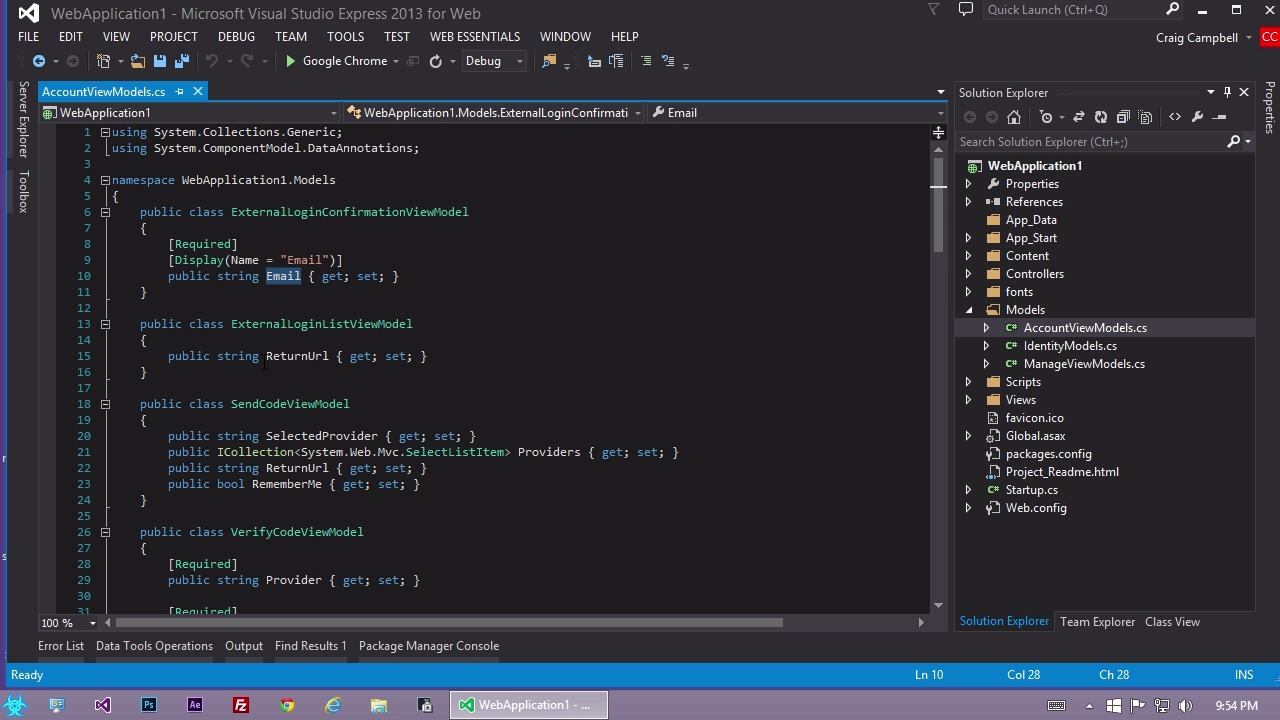Switch to the Team Explorer tab

(1097, 622)
